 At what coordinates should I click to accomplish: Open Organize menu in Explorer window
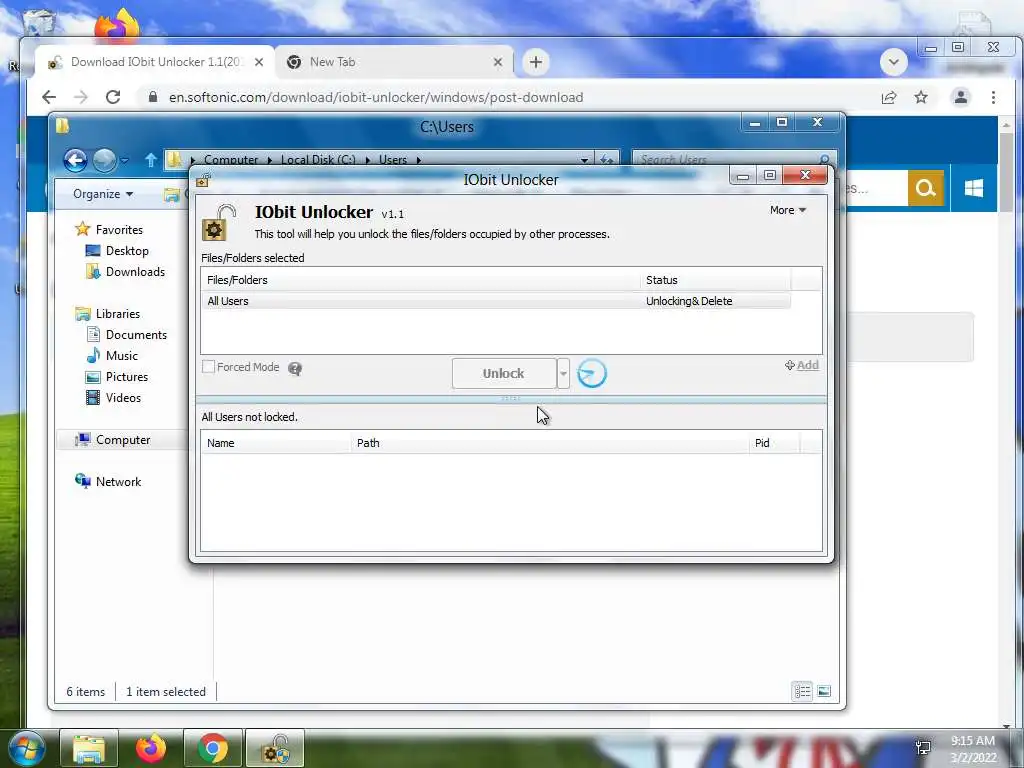point(103,194)
